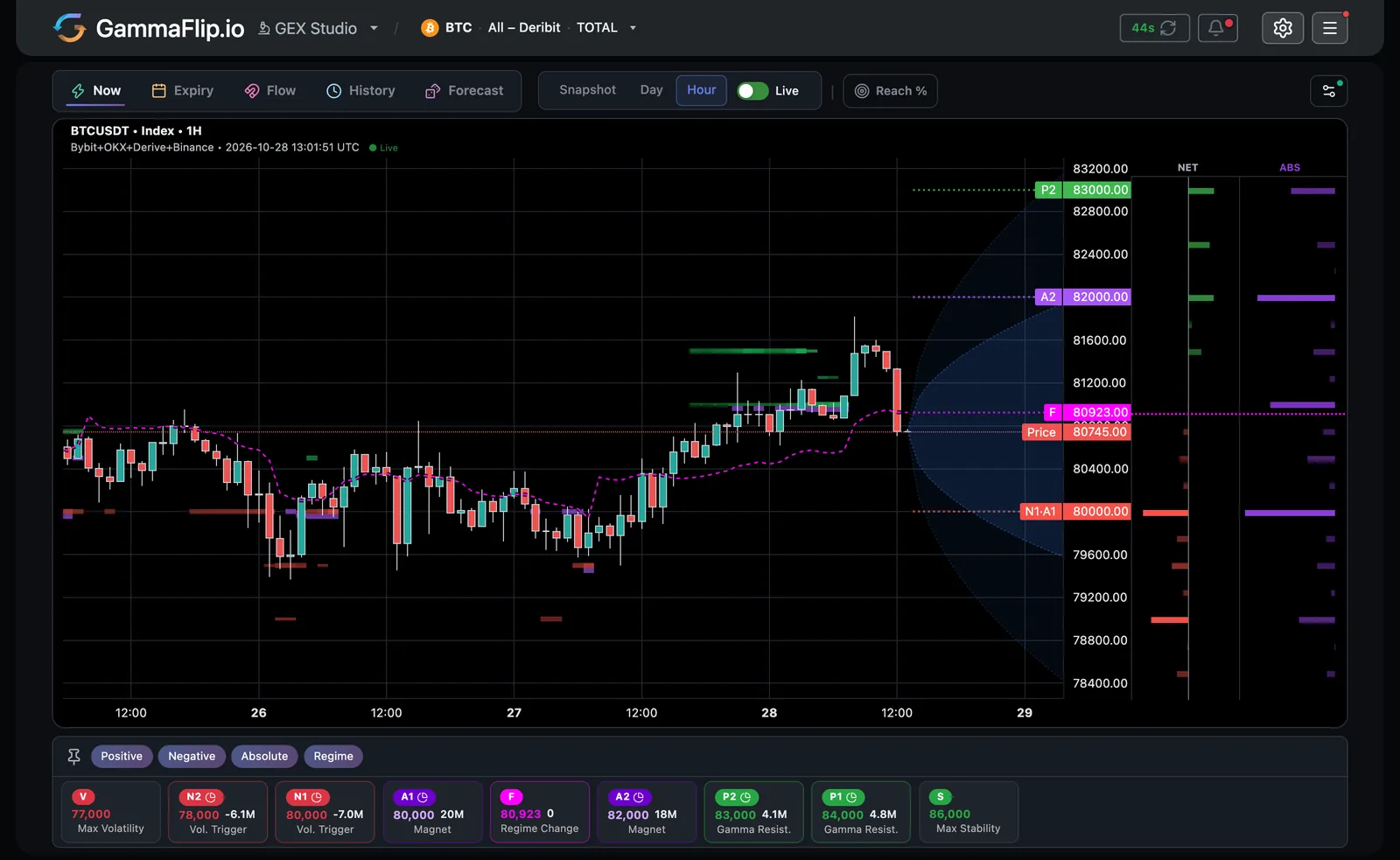Select the F 80,923 Regime Change card

(540, 812)
